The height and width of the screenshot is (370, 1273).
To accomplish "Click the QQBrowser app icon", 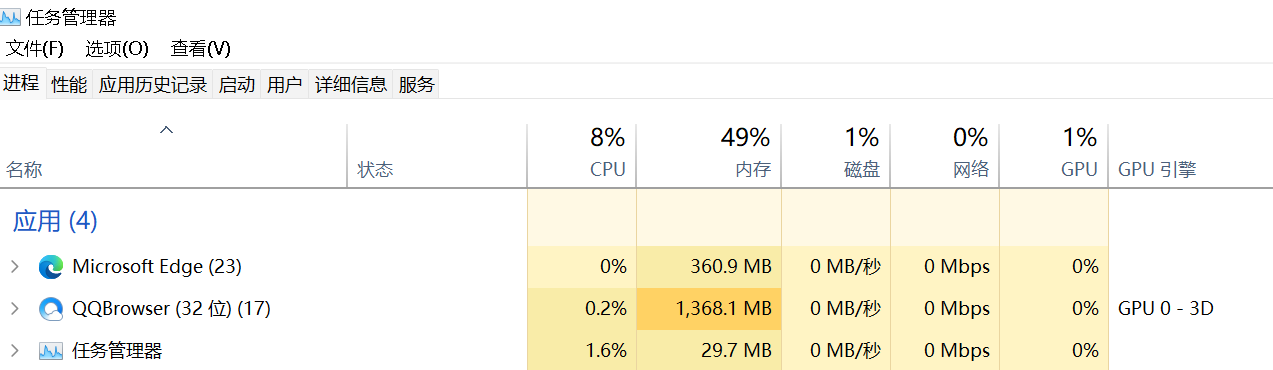I will point(51,309).
